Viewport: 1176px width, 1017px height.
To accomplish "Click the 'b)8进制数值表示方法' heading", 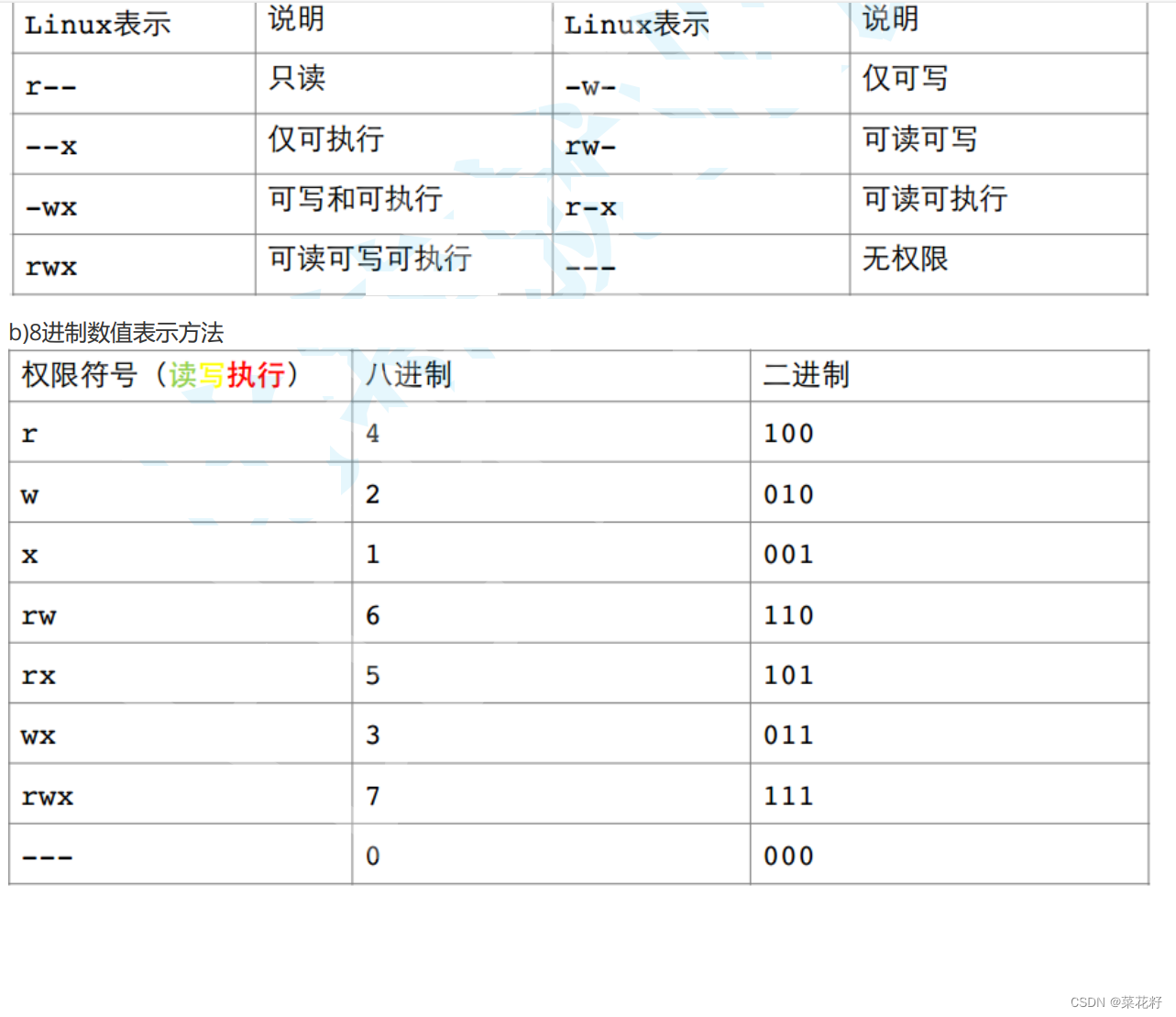I will click(x=115, y=332).
